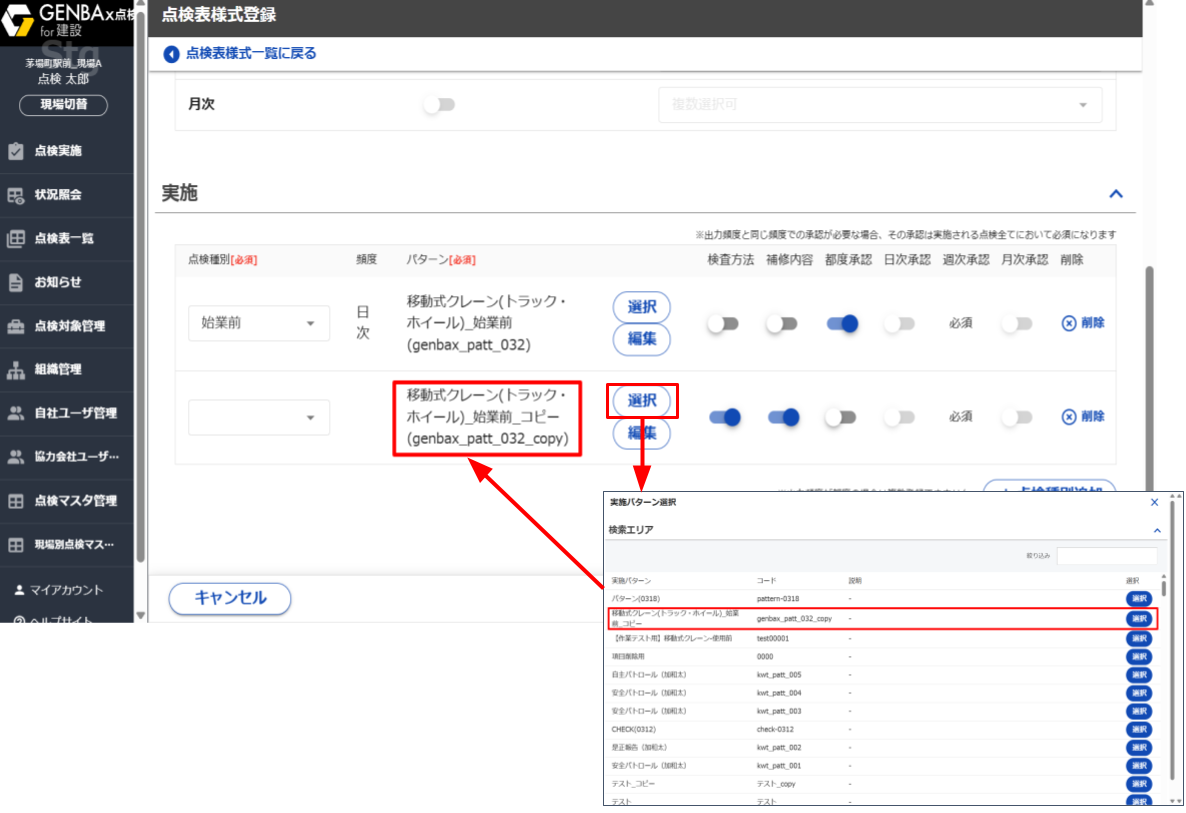Click the 現場切替 button
Viewport: 1186px width, 813px height.
(63, 105)
